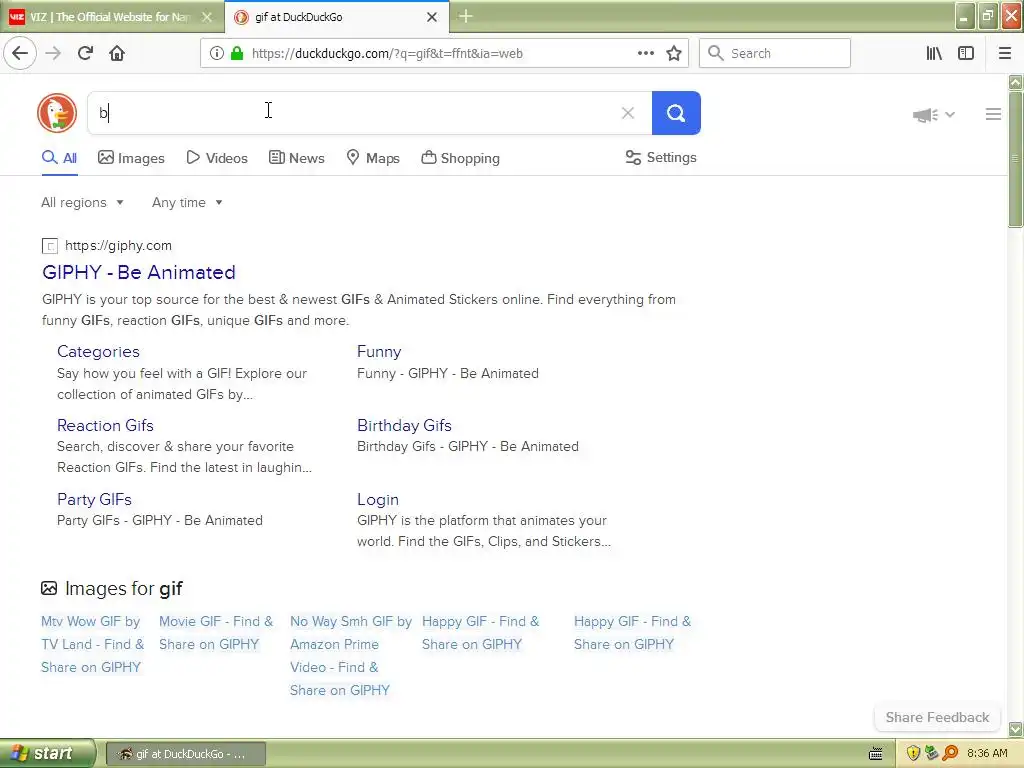The width and height of the screenshot is (1024, 768).
Task: Open the Windows start menu
Action: [x=48, y=754]
